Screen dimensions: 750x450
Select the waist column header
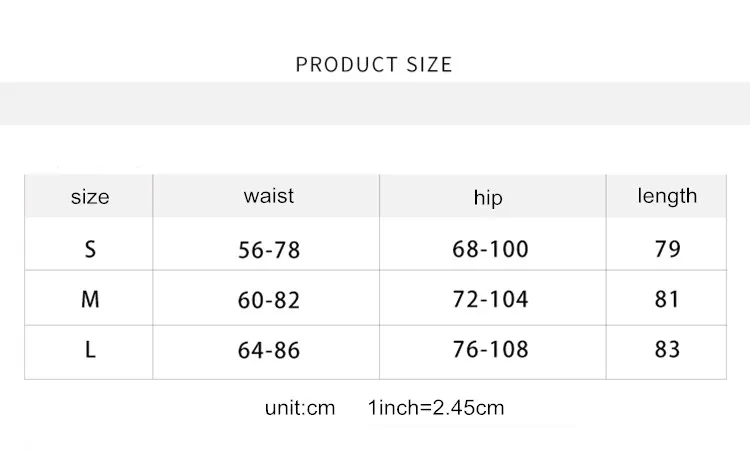269,196
